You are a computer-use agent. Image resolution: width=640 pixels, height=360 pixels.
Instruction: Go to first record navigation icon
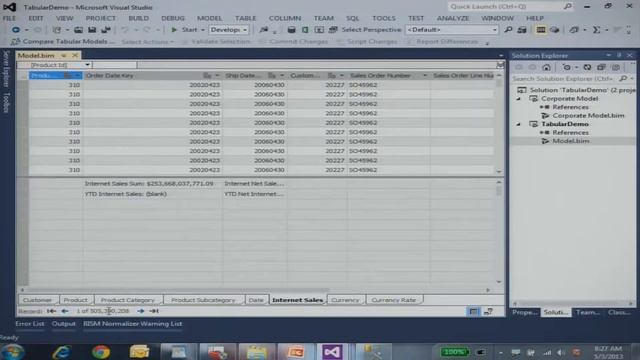[51, 311]
